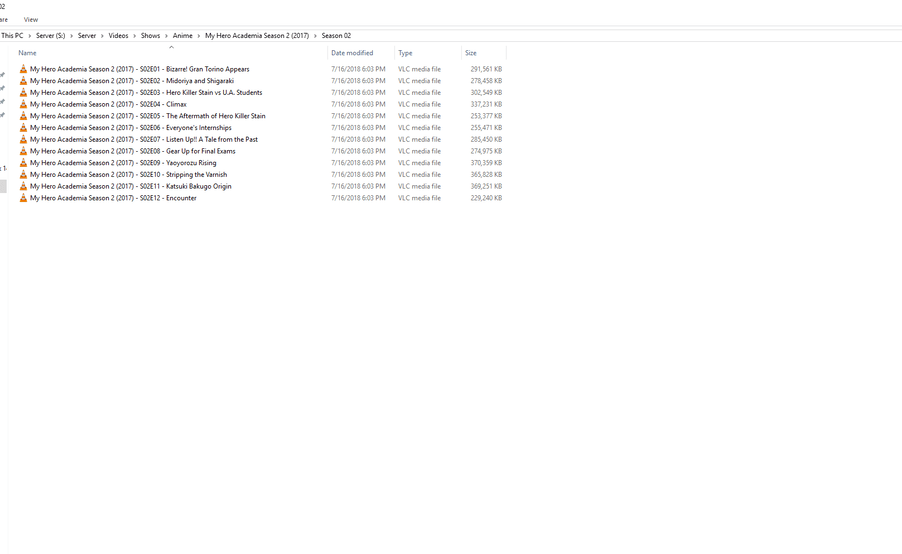The width and height of the screenshot is (902, 554).
Task: Click VLC icon of S02E02 Midoriya and Shigaraki
Action: pyautogui.click(x=23, y=81)
